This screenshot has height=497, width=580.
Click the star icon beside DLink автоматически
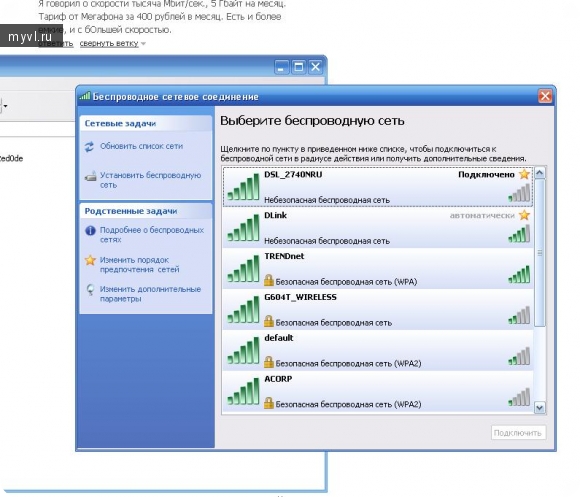click(524, 215)
